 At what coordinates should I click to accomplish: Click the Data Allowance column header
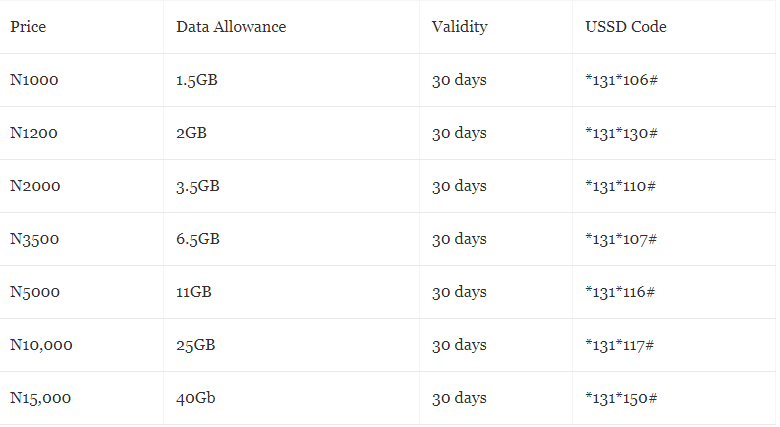tap(231, 27)
